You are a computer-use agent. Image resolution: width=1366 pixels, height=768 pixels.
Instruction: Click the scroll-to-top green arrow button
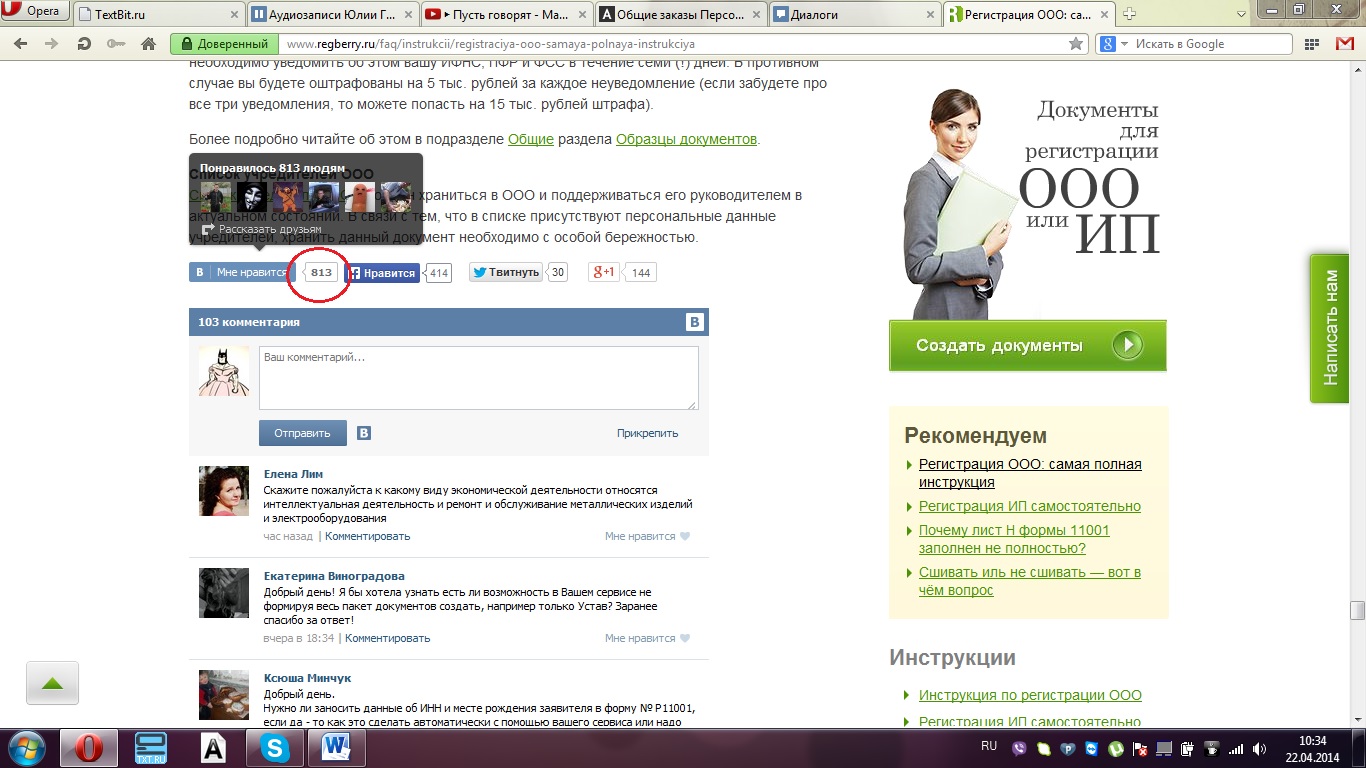(x=52, y=684)
